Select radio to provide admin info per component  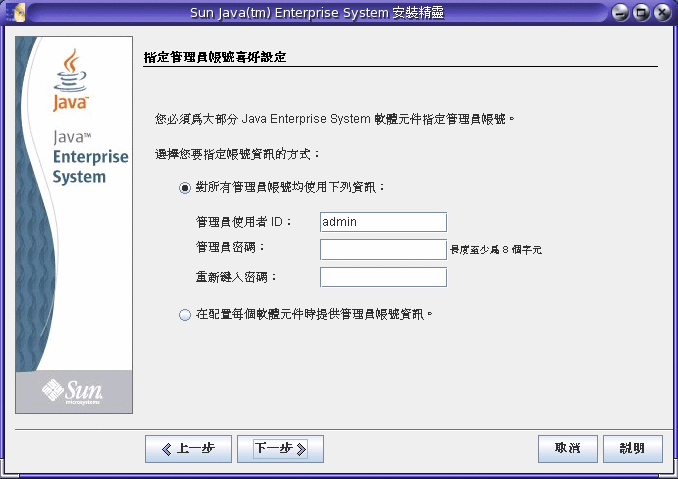tap(185, 315)
